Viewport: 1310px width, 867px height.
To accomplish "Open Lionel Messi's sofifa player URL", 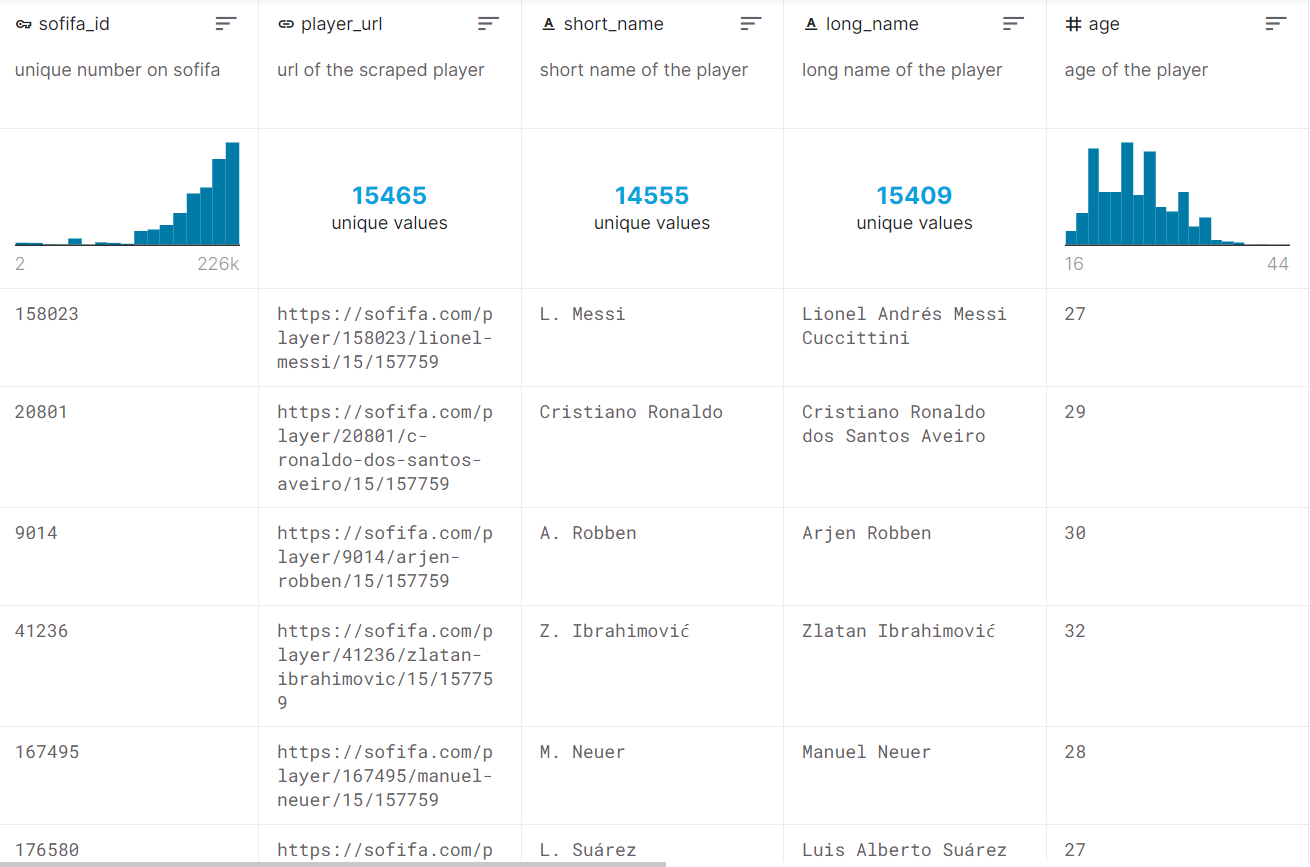I will 385,338.
